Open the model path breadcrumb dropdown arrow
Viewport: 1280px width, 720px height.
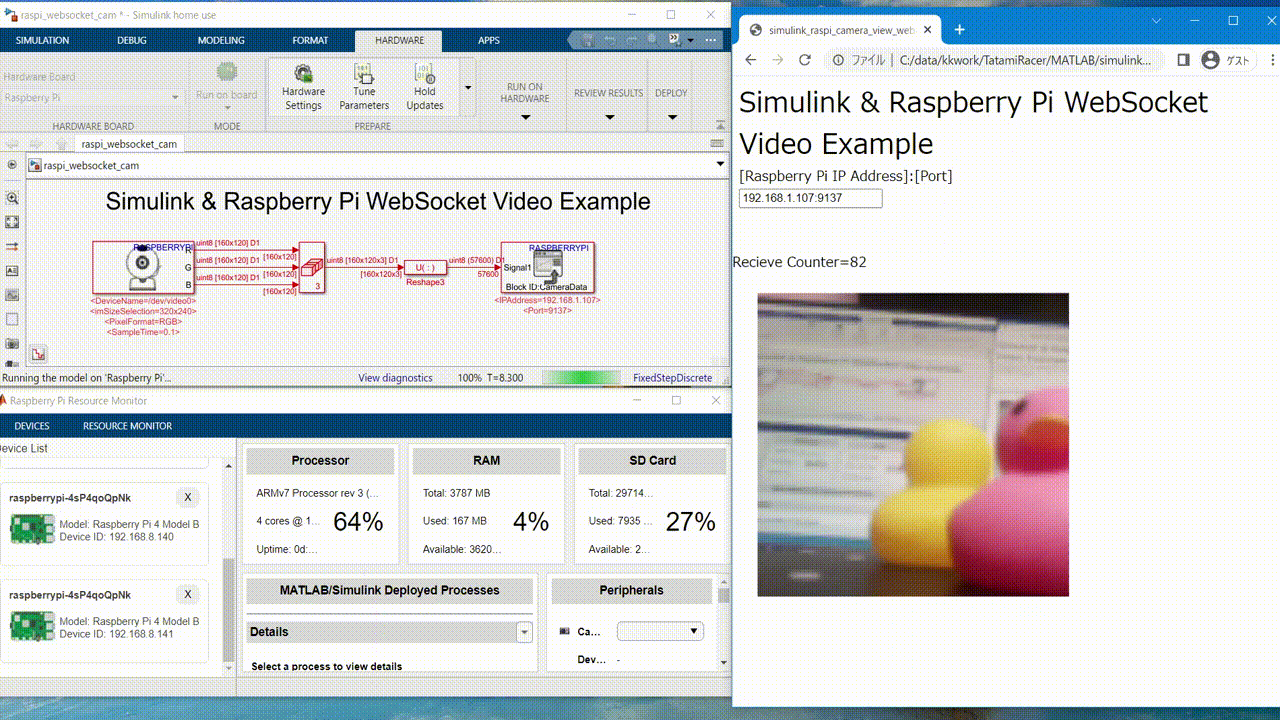pyautogui.click(x=720, y=164)
